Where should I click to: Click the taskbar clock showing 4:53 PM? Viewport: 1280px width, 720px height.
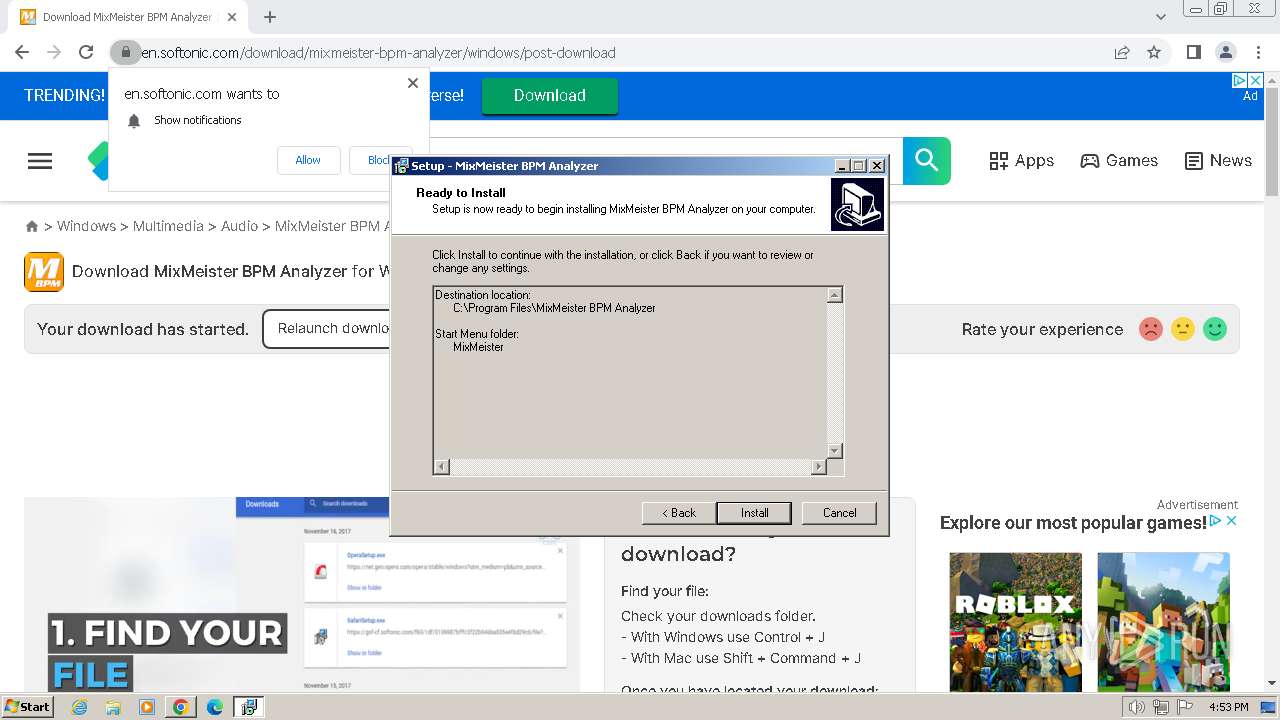point(1229,707)
